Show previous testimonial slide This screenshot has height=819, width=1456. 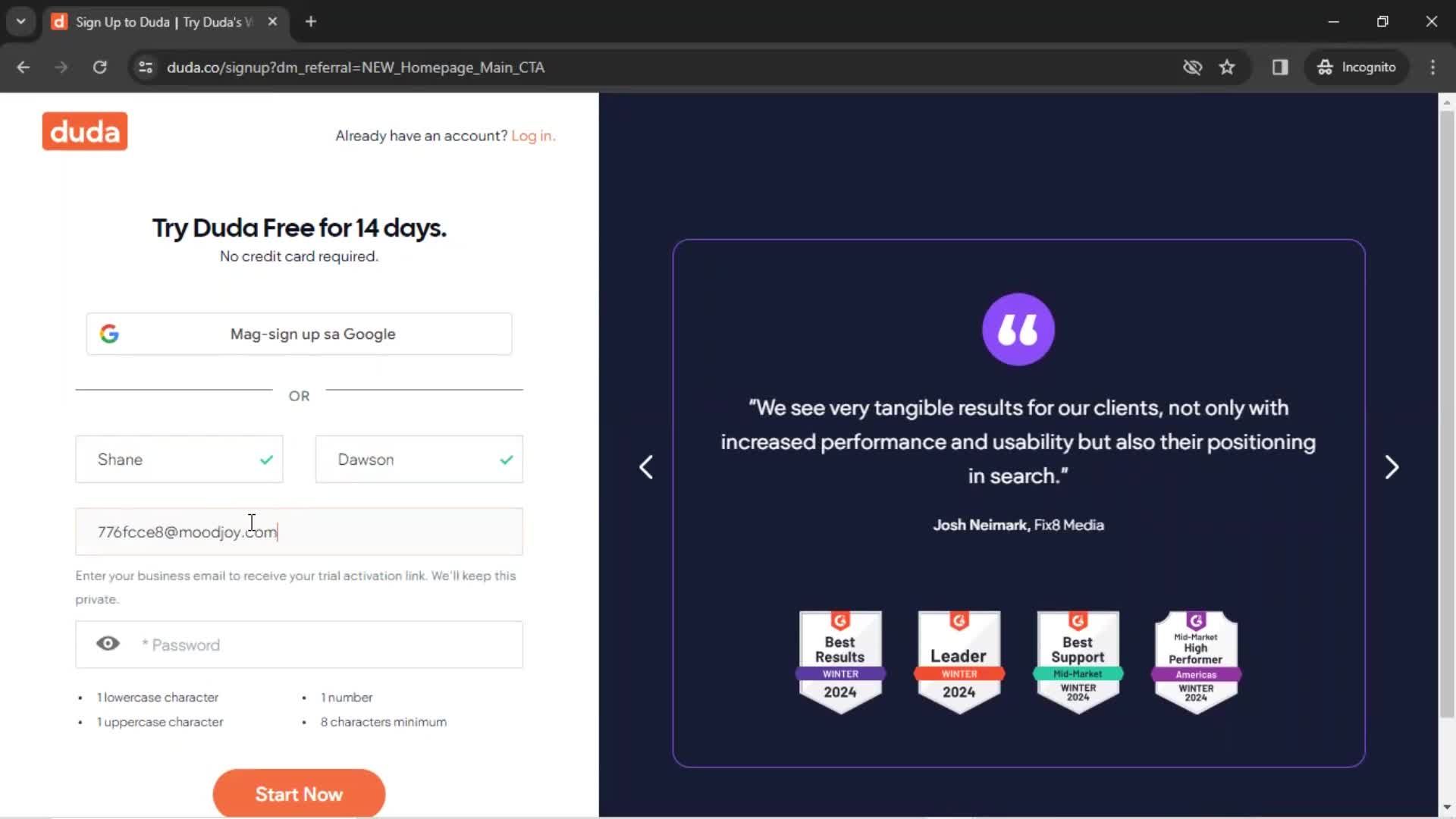646,467
